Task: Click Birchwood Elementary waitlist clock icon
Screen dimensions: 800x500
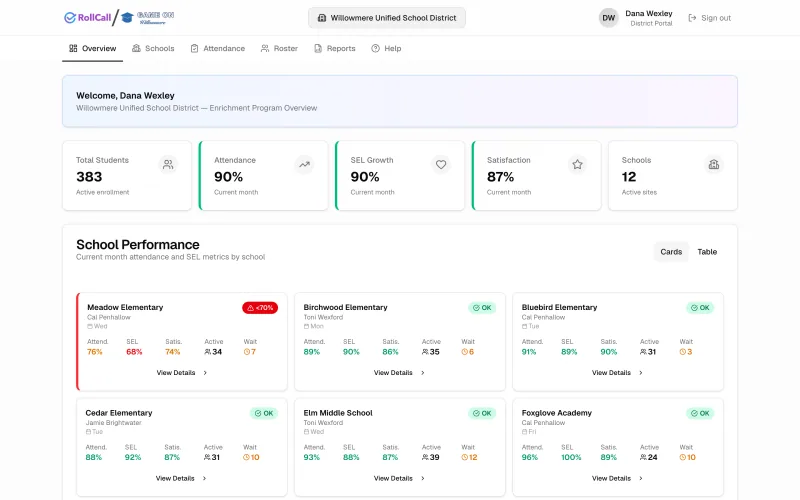Action: pos(465,352)
